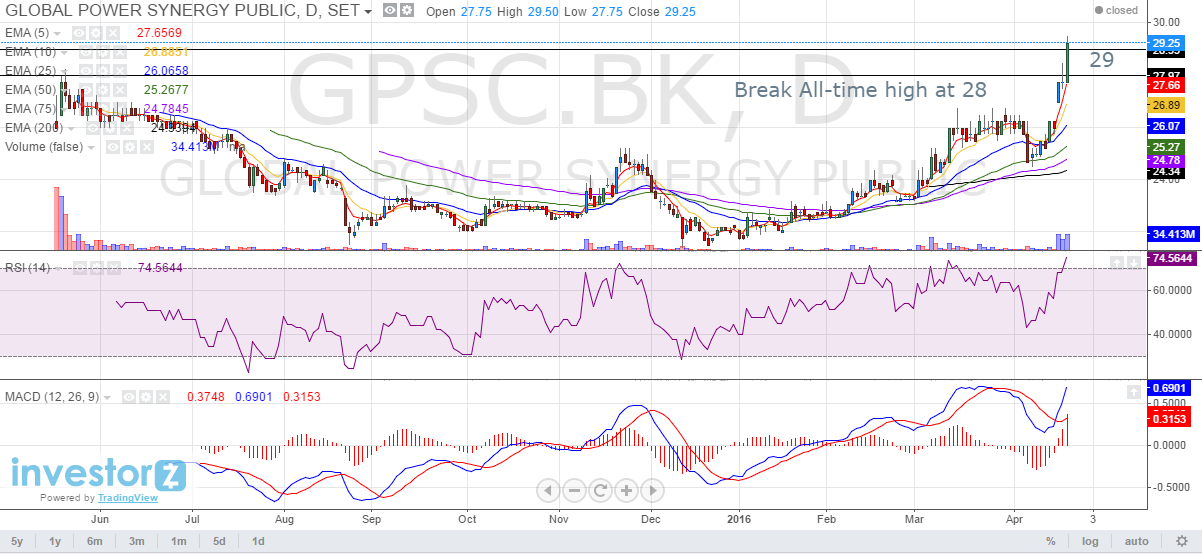
Task: Click 'Break All-time high at 28' annotation
Action: [x=860, y=89]
